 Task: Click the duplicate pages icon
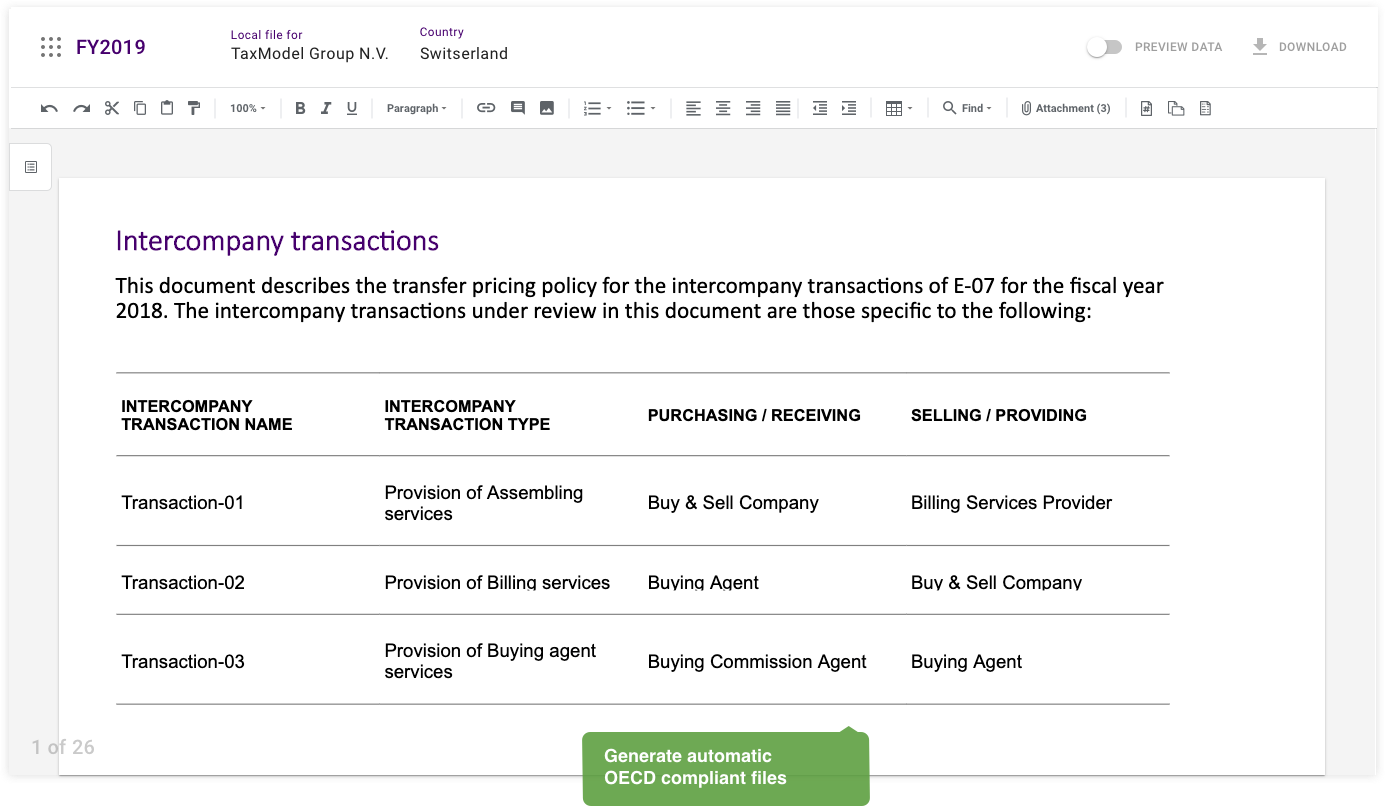1176,108
